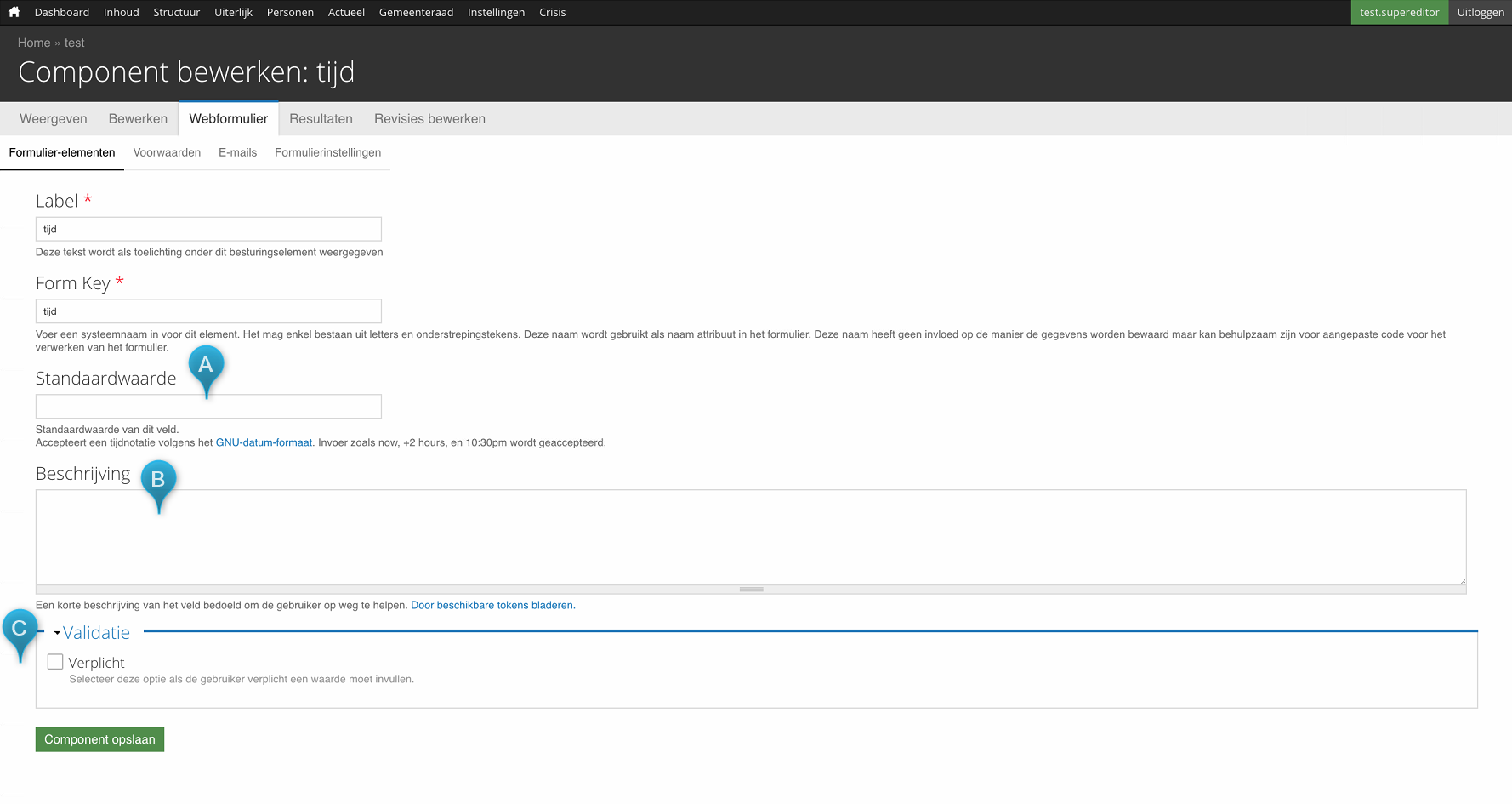This screenshot has width=1512, height=804.
Task: Click the Uitloggen link
Action: [x=1480, y=12]
